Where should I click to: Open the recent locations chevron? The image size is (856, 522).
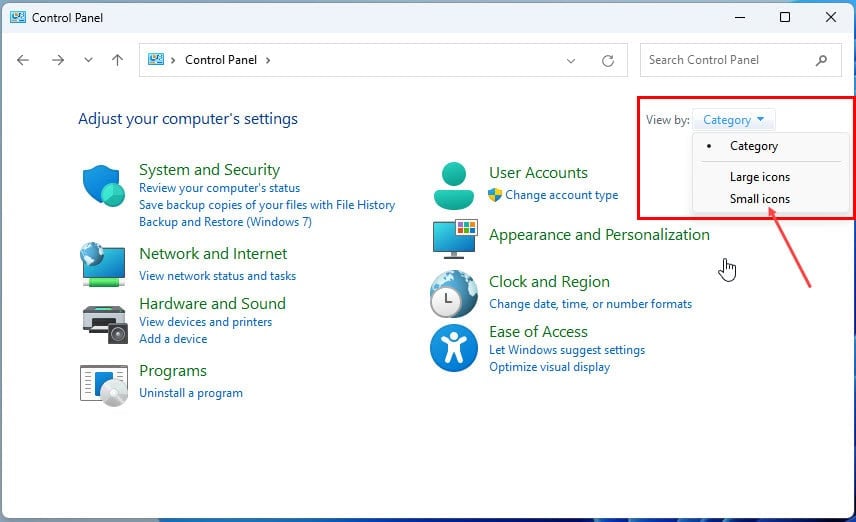tap(88, 60)
